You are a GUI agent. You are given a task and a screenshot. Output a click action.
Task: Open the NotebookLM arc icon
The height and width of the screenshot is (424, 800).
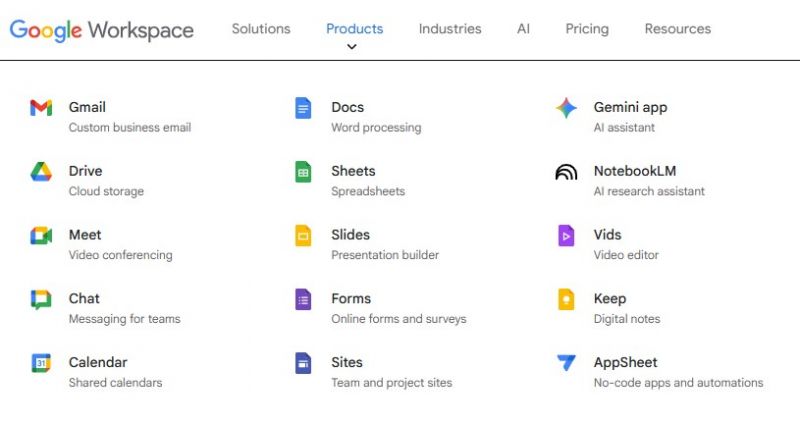pyautogui.click(x=566, y=172)
